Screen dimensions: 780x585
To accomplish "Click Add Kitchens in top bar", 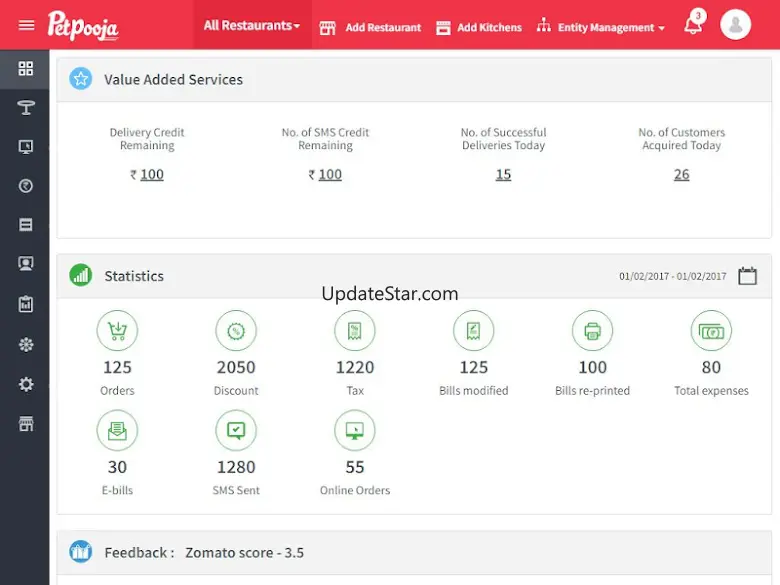I will tap(479, 27).
